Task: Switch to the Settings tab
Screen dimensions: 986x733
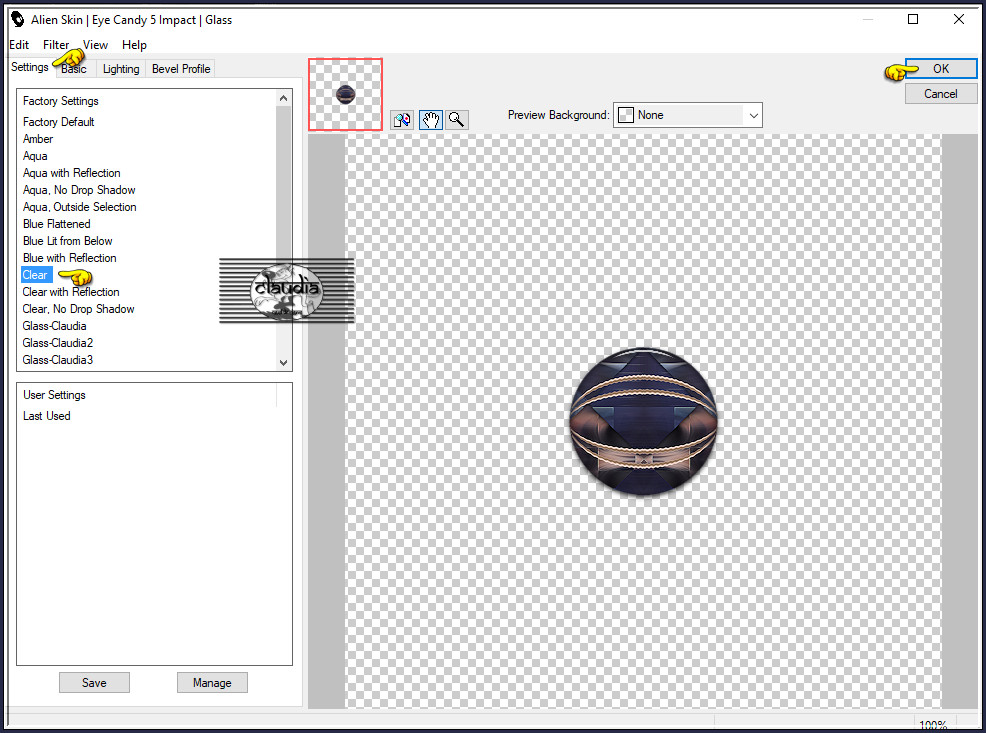Action: point(30,67)
